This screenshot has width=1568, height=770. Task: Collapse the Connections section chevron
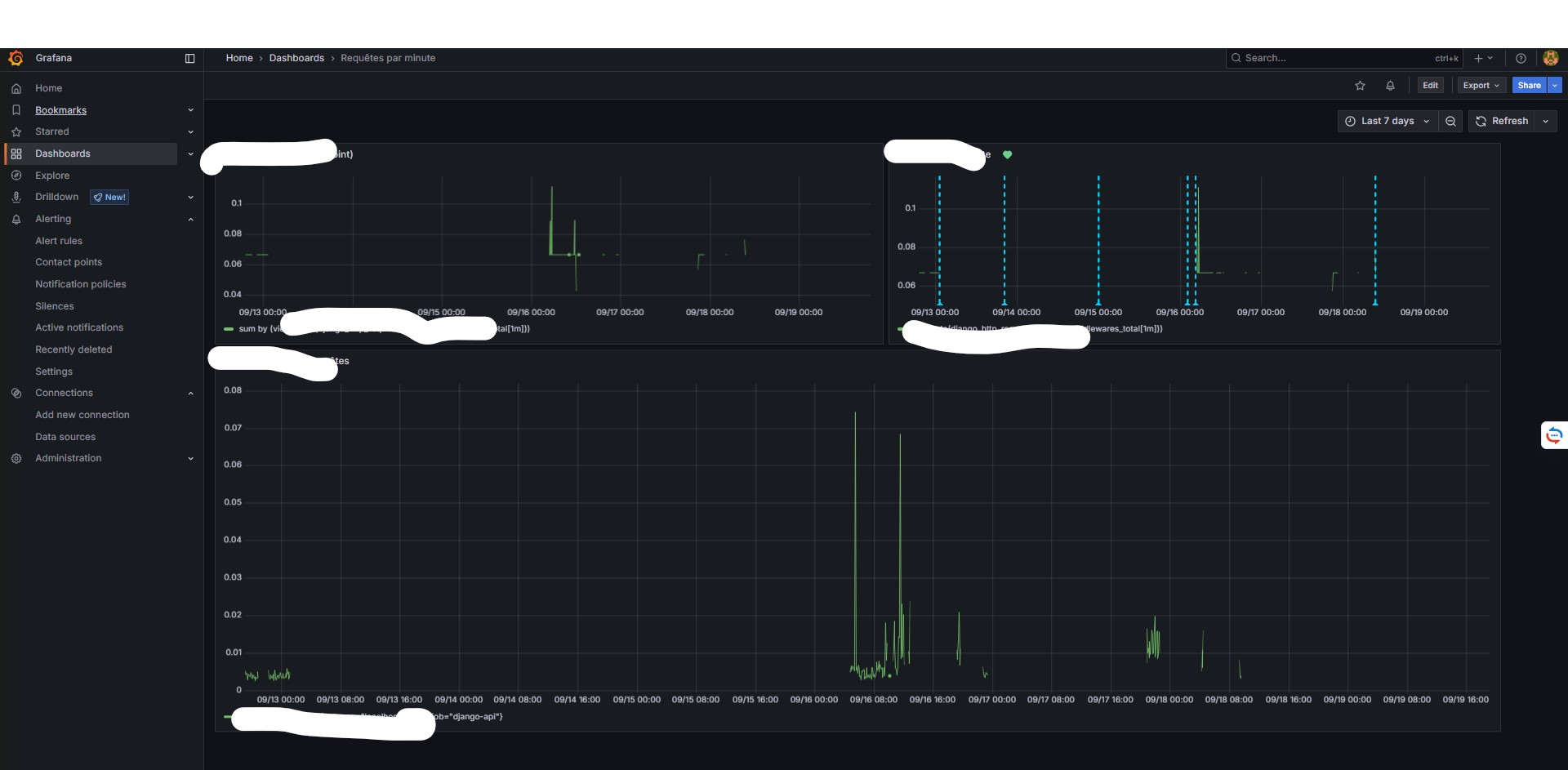pos(190,393)
